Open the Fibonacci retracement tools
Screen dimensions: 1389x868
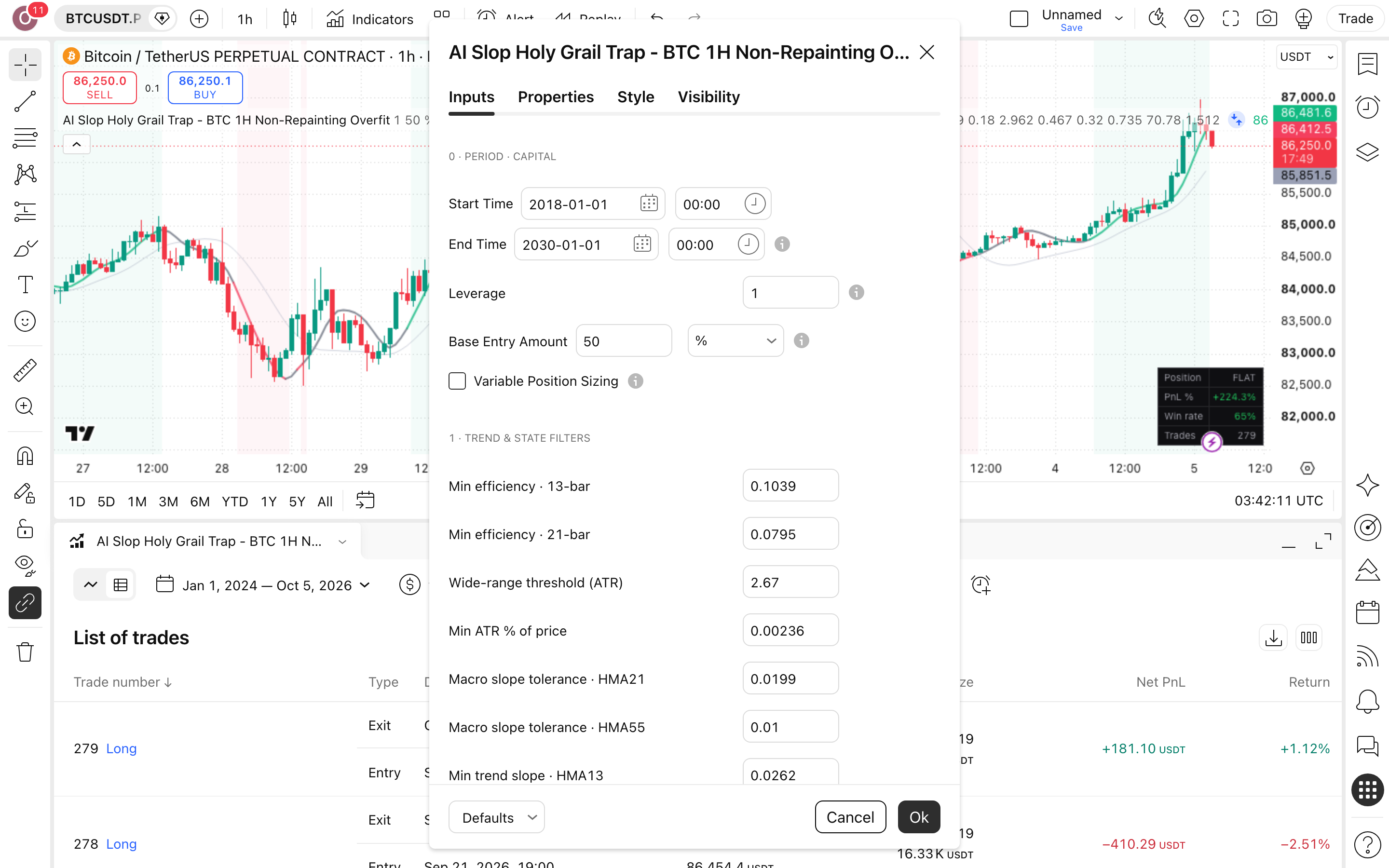(25, 138)
